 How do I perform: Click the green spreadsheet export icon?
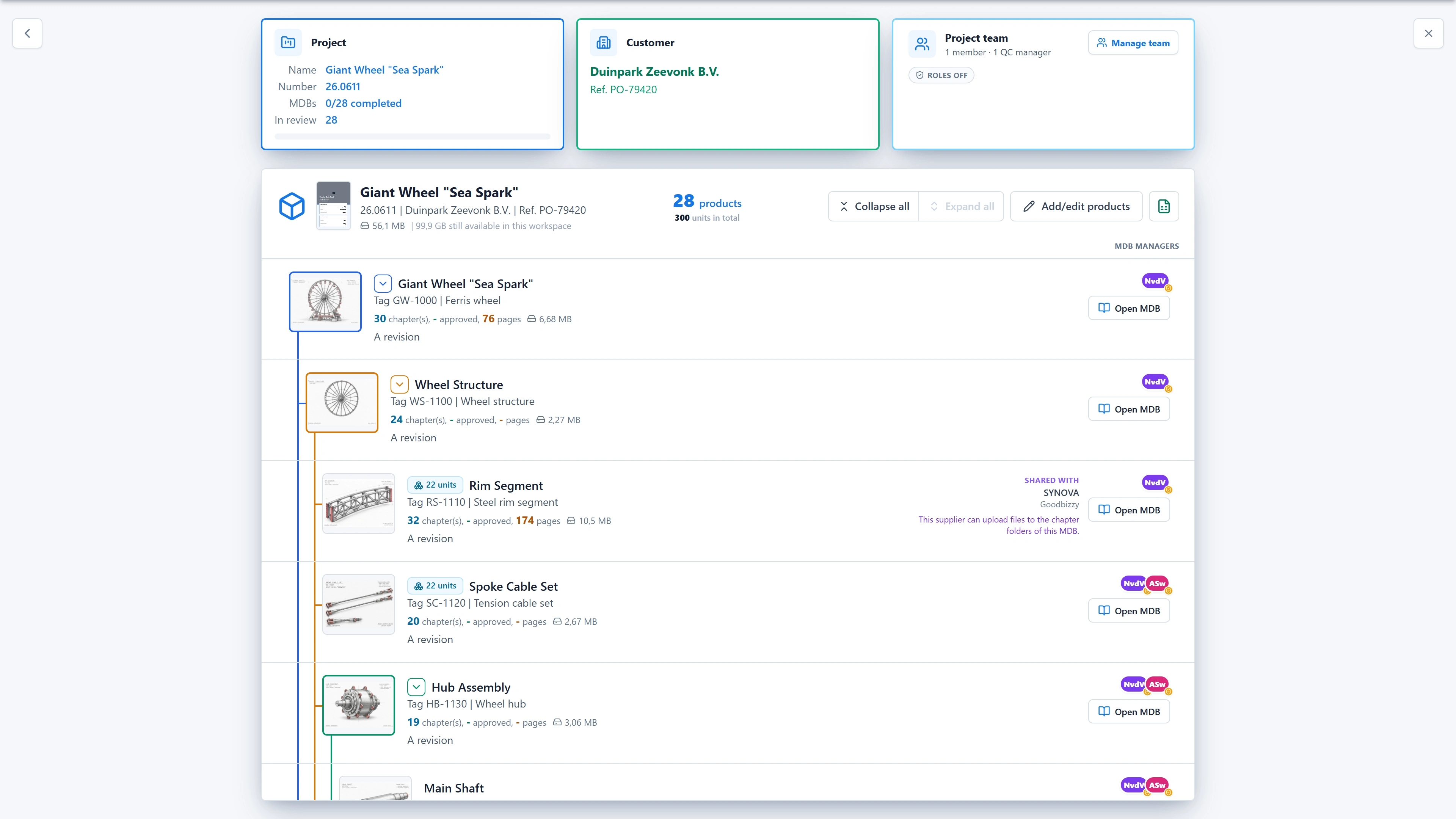pos(1164,206)
